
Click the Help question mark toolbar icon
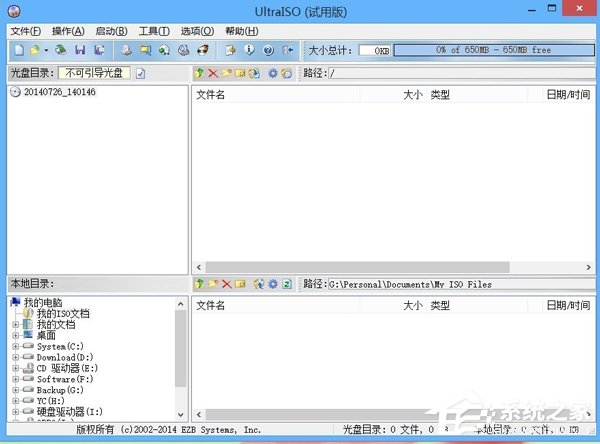(268, 50)
